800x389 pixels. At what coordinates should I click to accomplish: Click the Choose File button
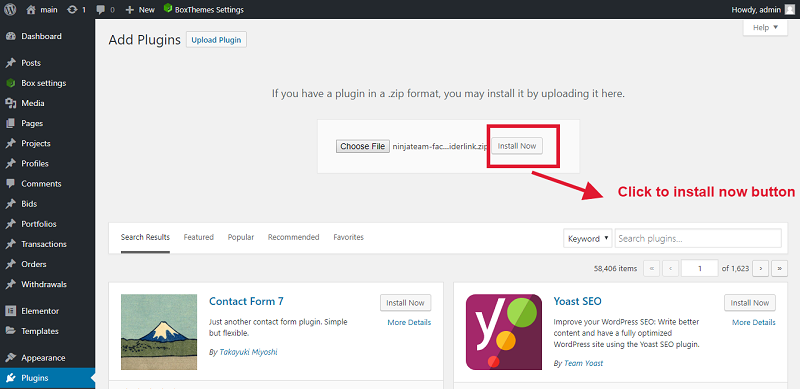click(363, 147)
